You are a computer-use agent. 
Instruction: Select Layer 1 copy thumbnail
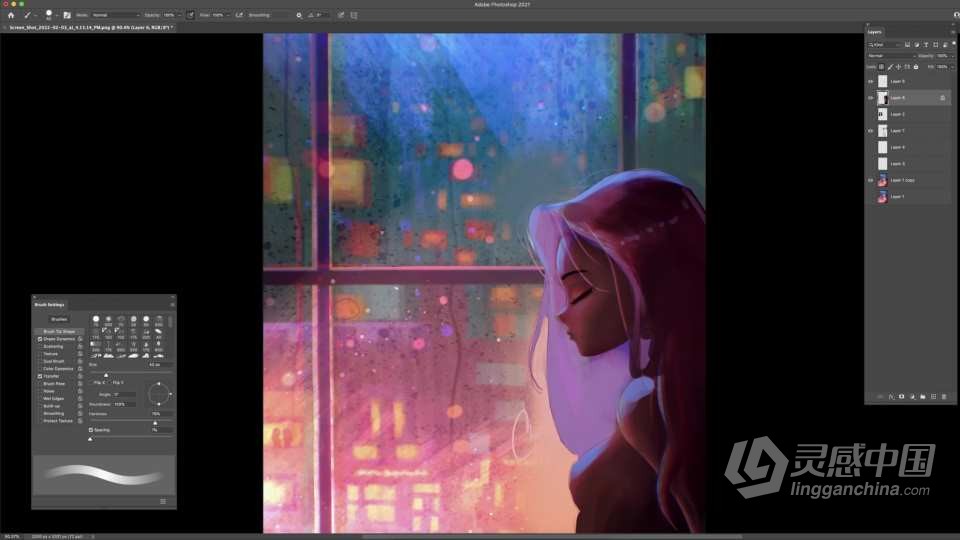click(x=882, y=181)
